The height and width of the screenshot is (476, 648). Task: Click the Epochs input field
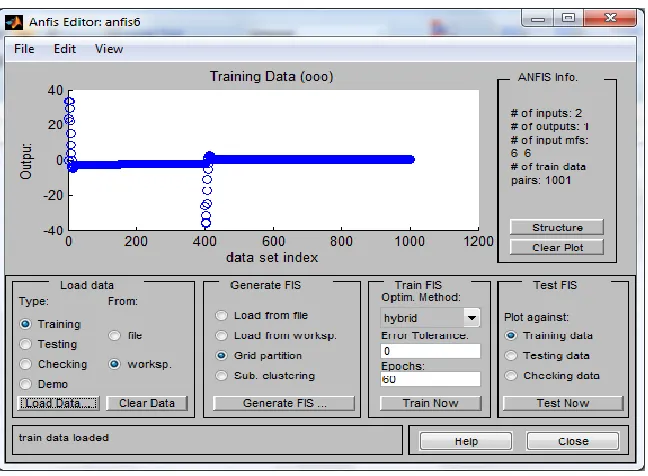pyautogui.click(x=430, y=379)
